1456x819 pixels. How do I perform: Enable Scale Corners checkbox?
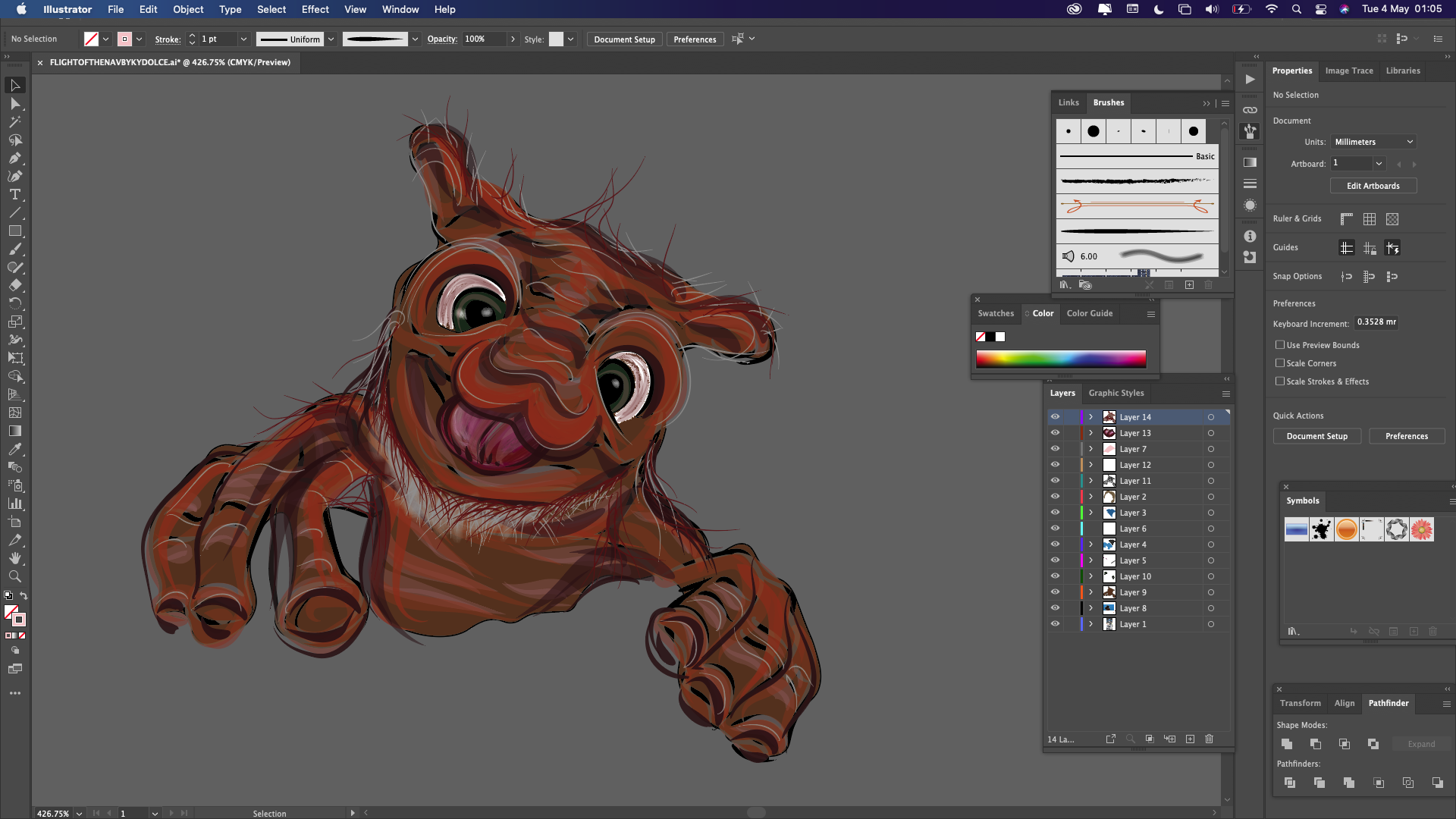pos(1280,362)
